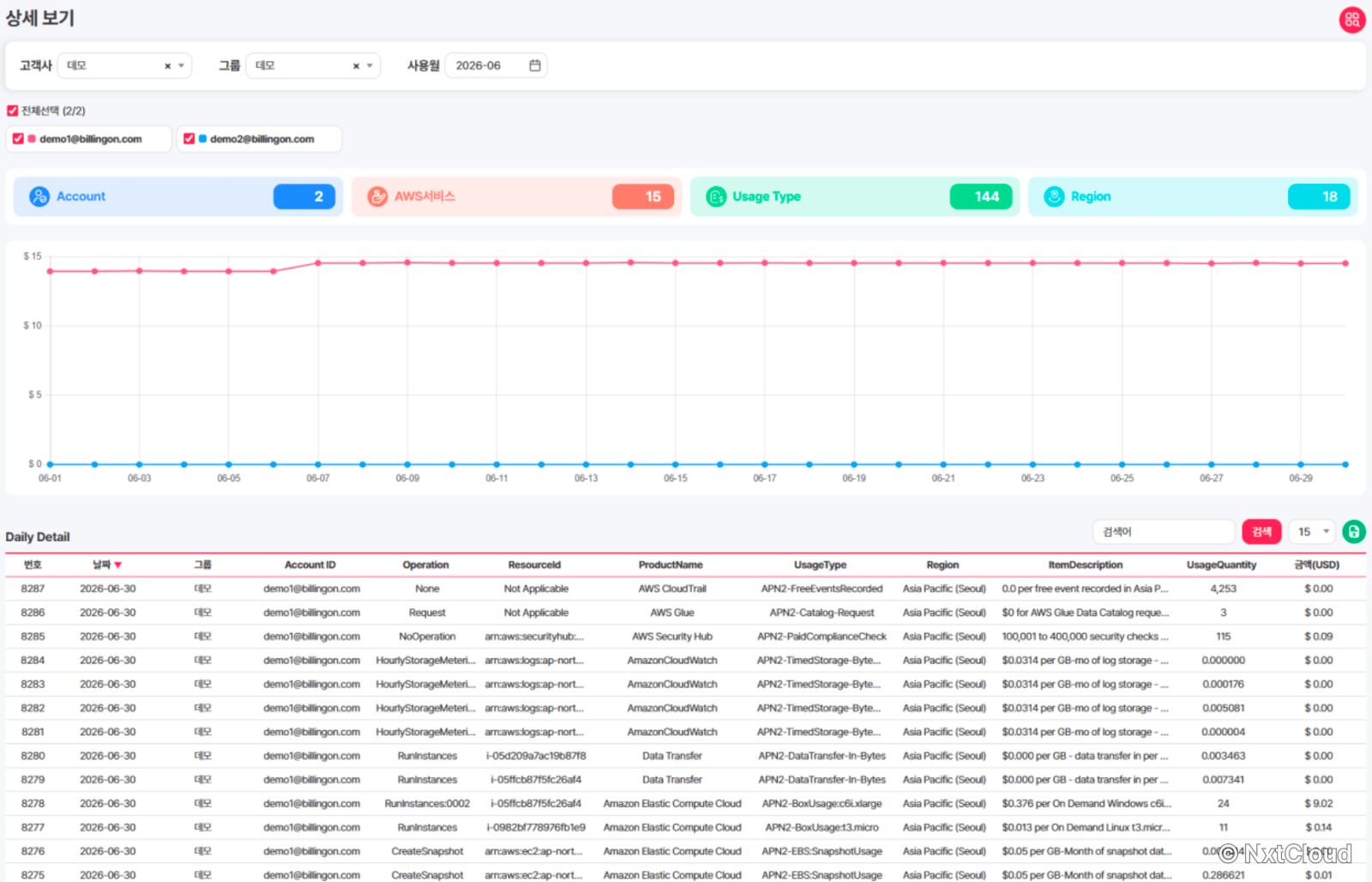Open the calendar icon in the 사용월 field

pyautogui.click(x=535, y=65)
